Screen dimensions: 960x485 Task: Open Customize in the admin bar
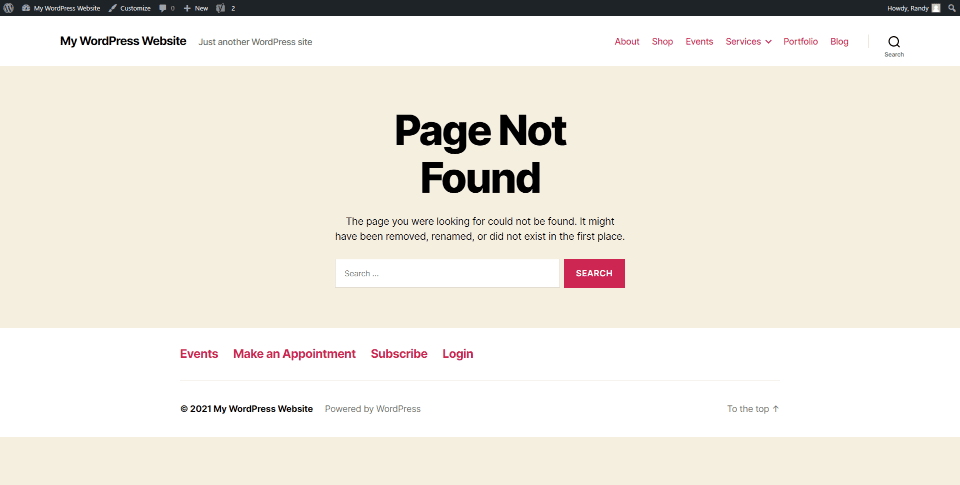coord(130,8)
